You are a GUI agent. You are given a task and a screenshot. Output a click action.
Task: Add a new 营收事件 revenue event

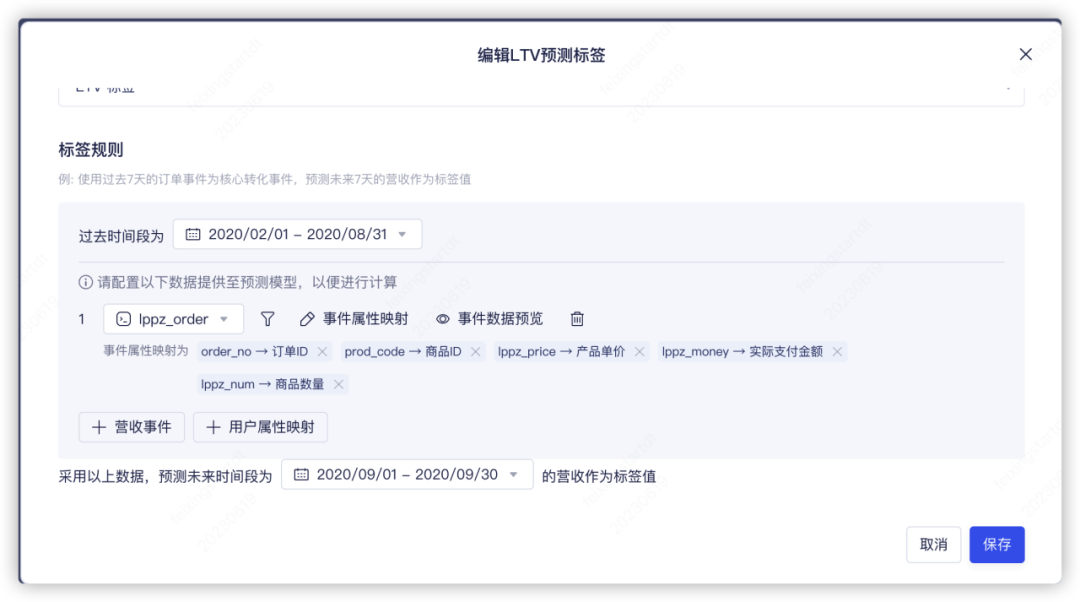coord(131,427)
